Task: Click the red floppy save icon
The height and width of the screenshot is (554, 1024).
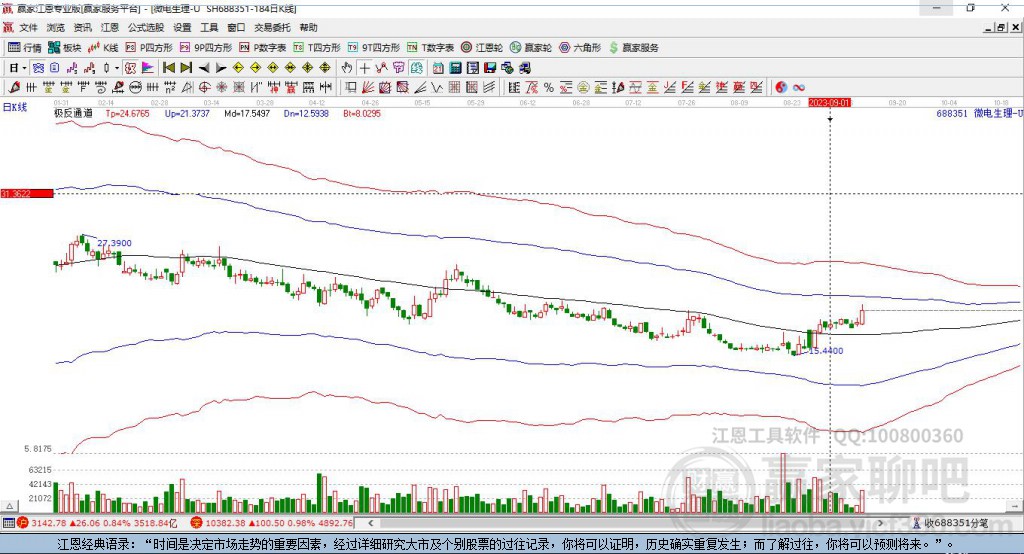Action: click(490, 68)
